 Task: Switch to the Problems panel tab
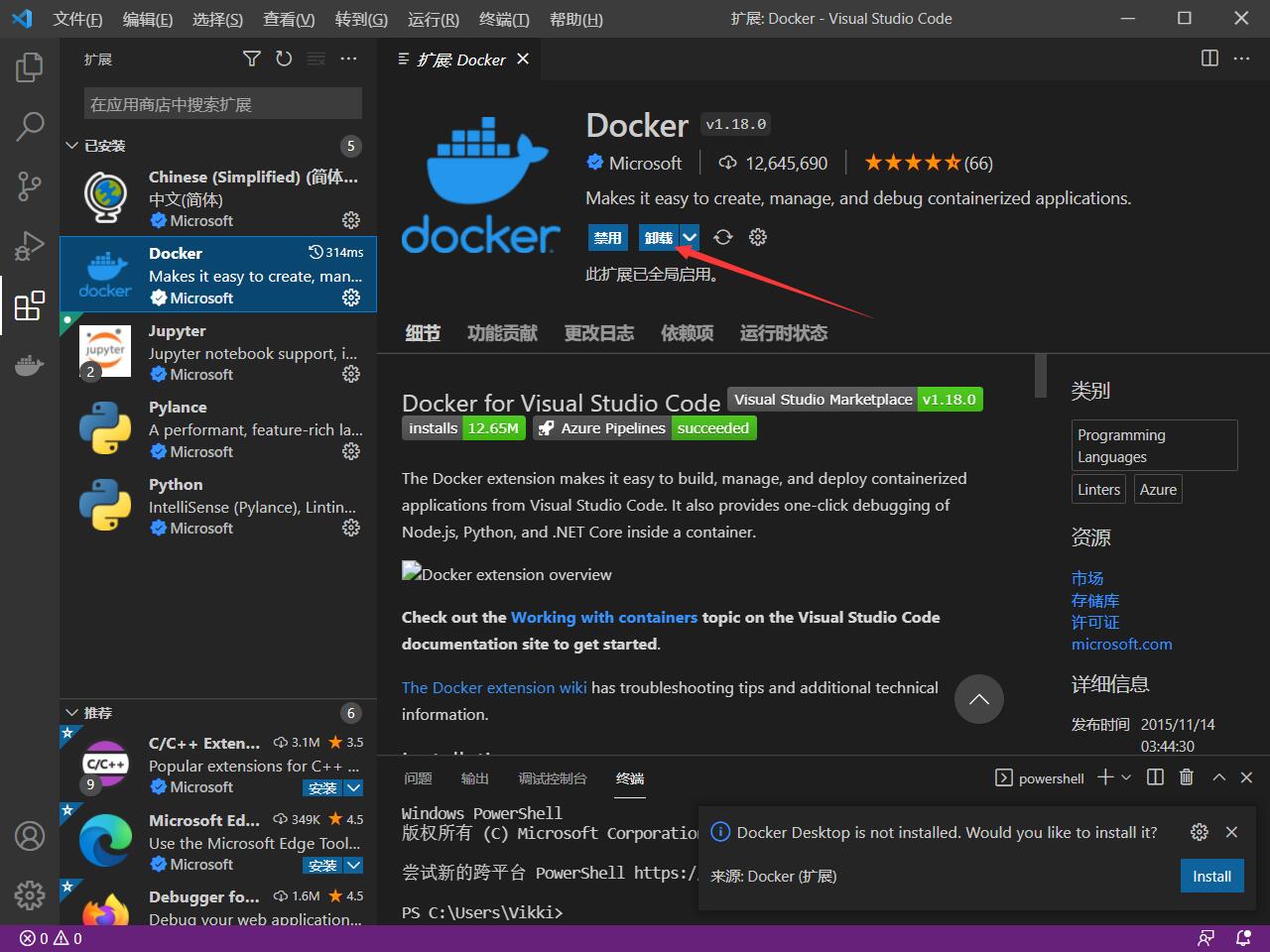point(419,778)
